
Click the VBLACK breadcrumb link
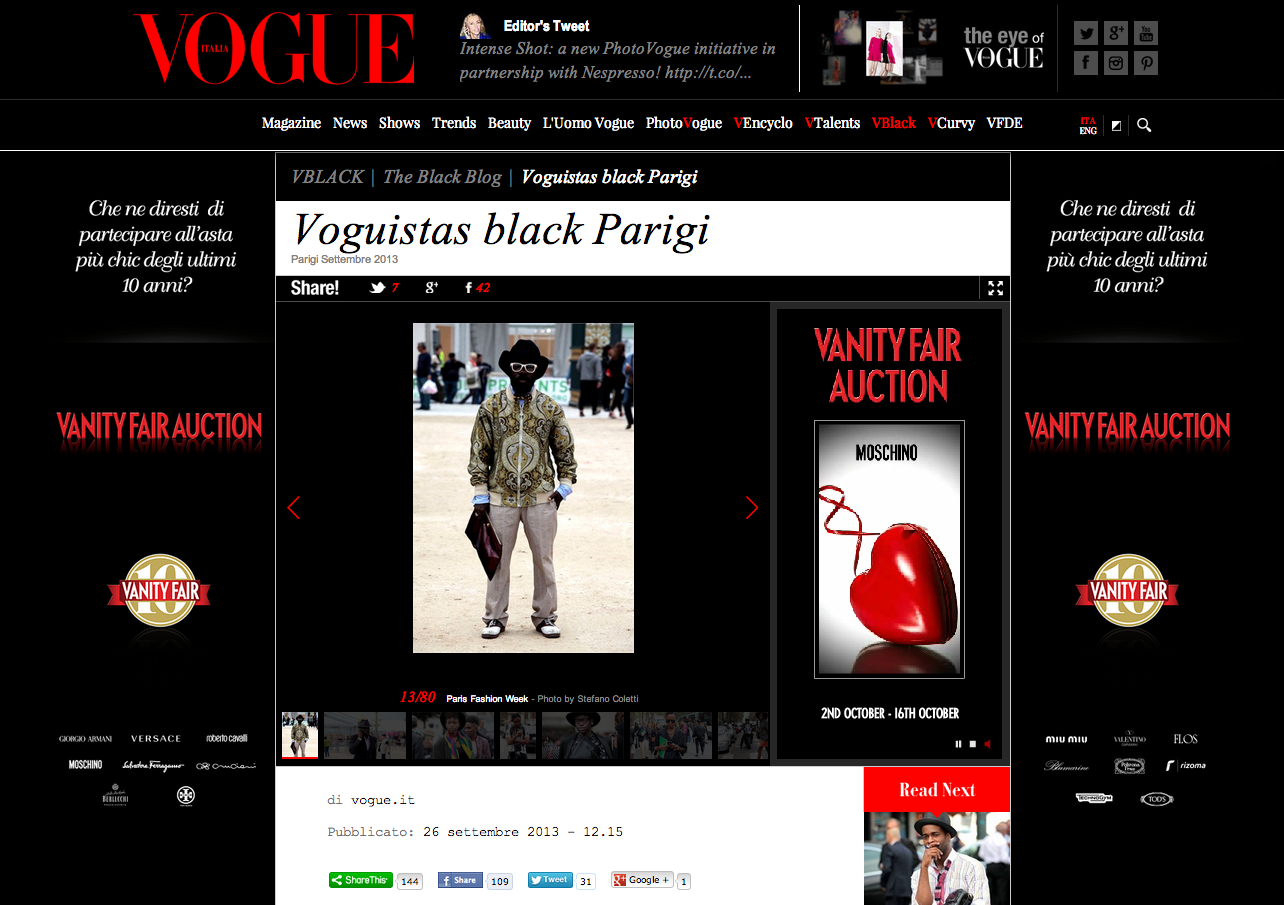(327, 177)
